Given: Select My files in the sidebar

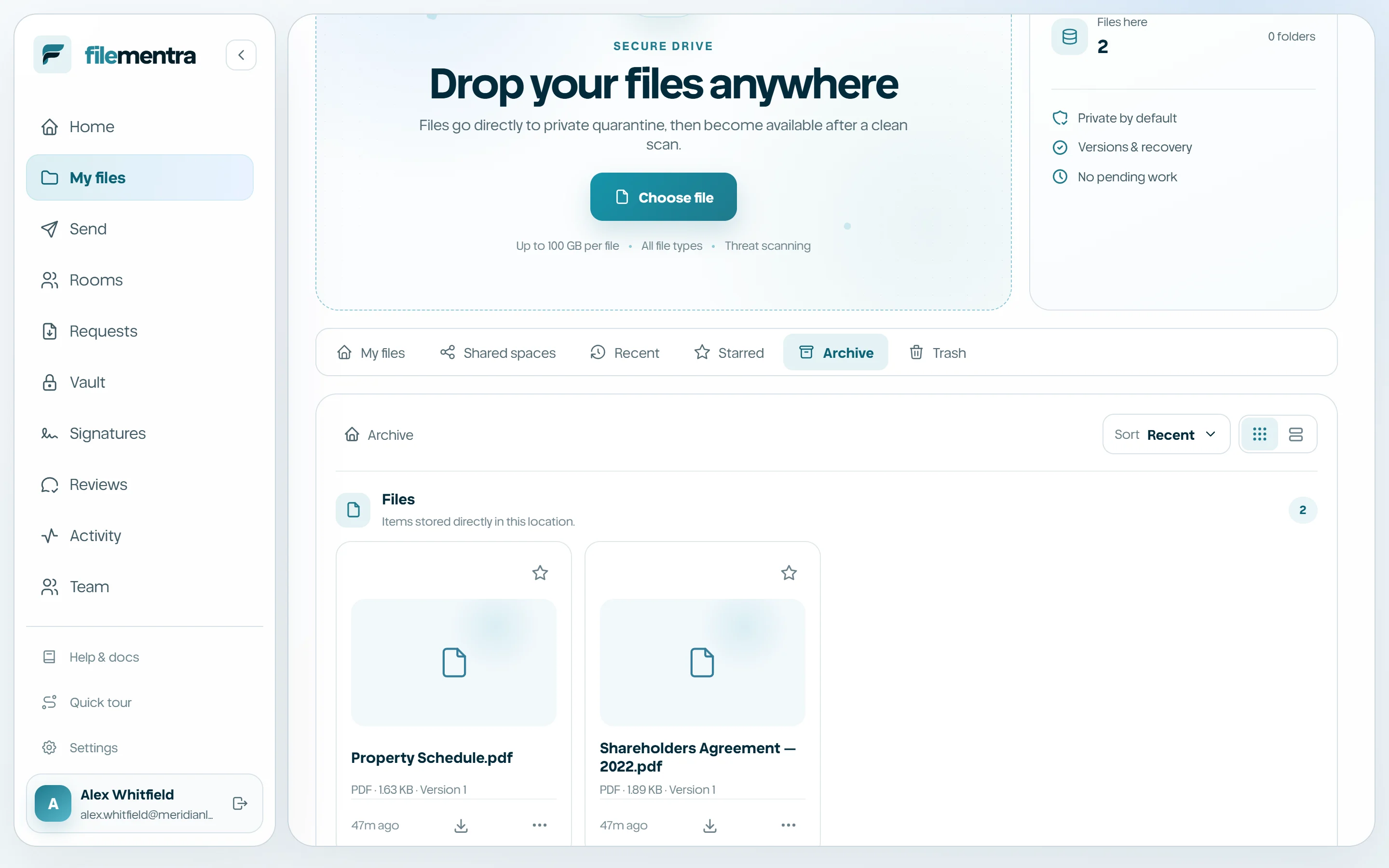Looking at the screenshot, I should tap(139, 178).
